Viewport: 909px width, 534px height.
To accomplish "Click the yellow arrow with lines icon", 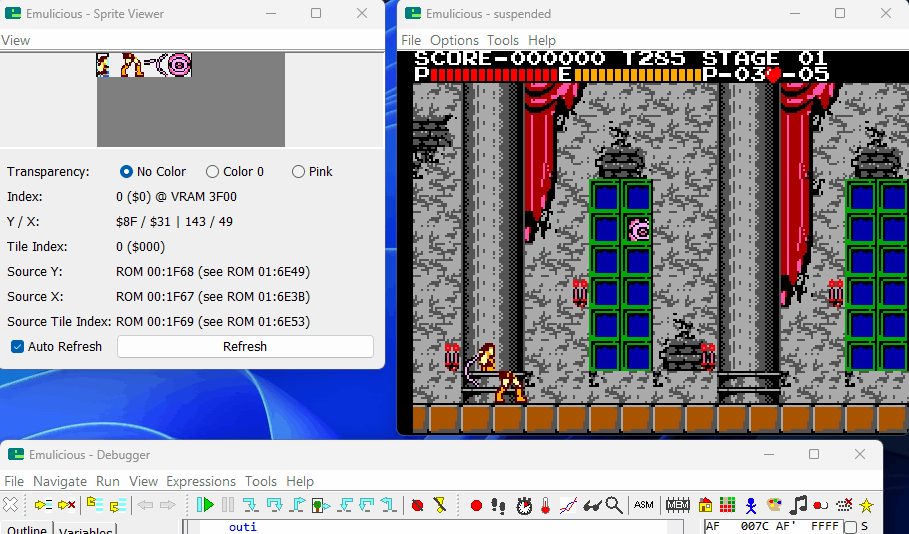I will tap(43, 505).
